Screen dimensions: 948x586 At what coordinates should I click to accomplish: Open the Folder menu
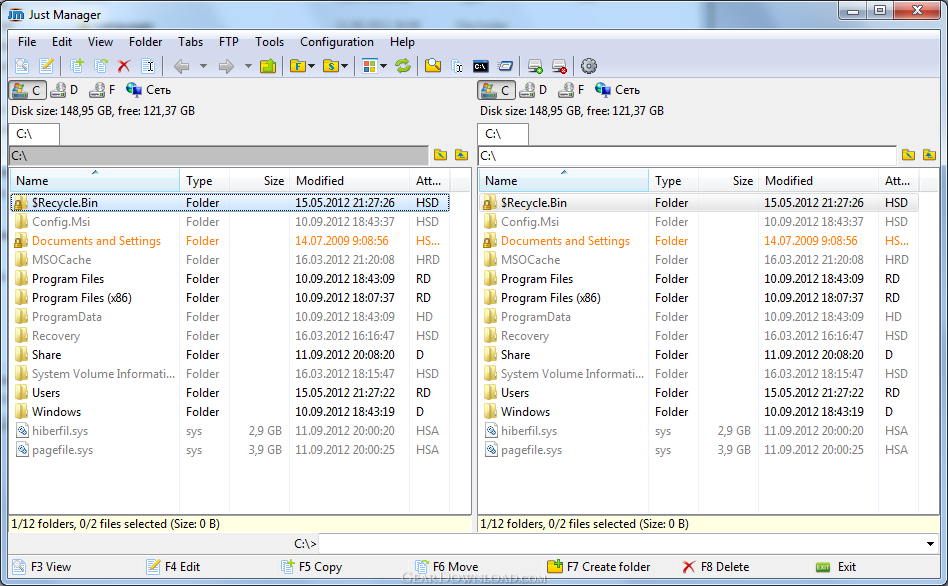tap(145, 42)
